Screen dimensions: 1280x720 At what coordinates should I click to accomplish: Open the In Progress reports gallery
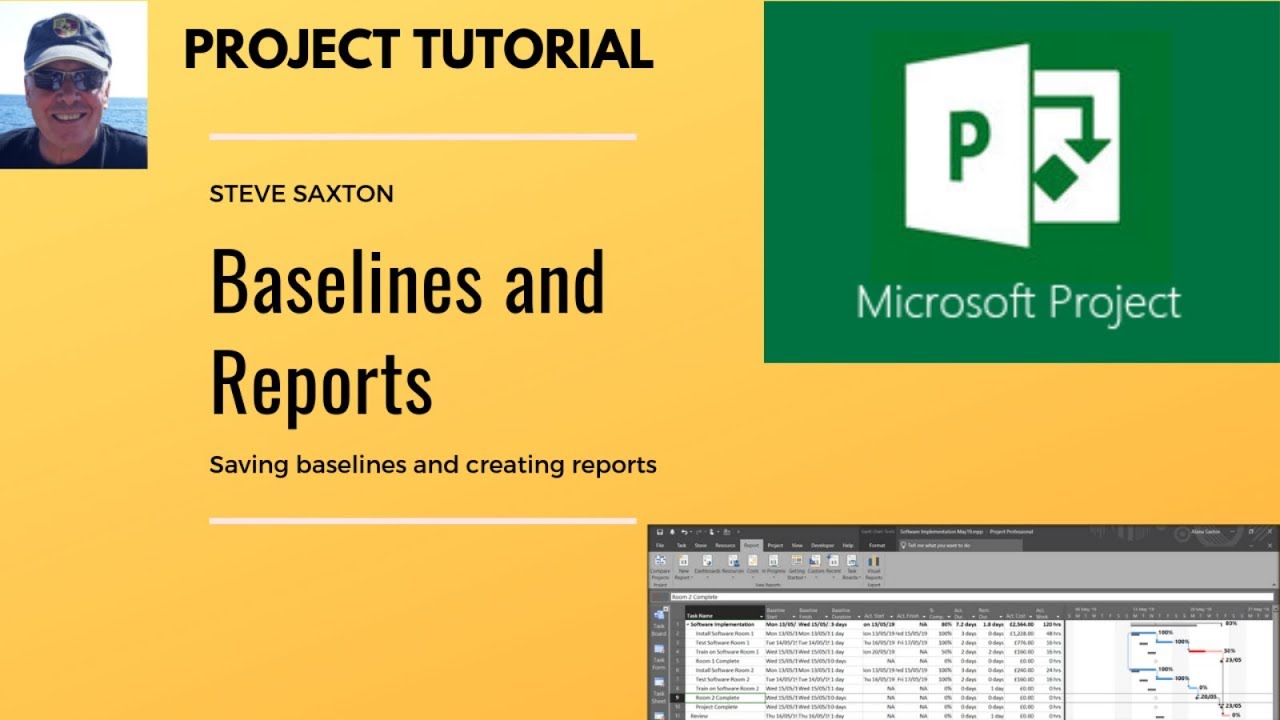773,566
